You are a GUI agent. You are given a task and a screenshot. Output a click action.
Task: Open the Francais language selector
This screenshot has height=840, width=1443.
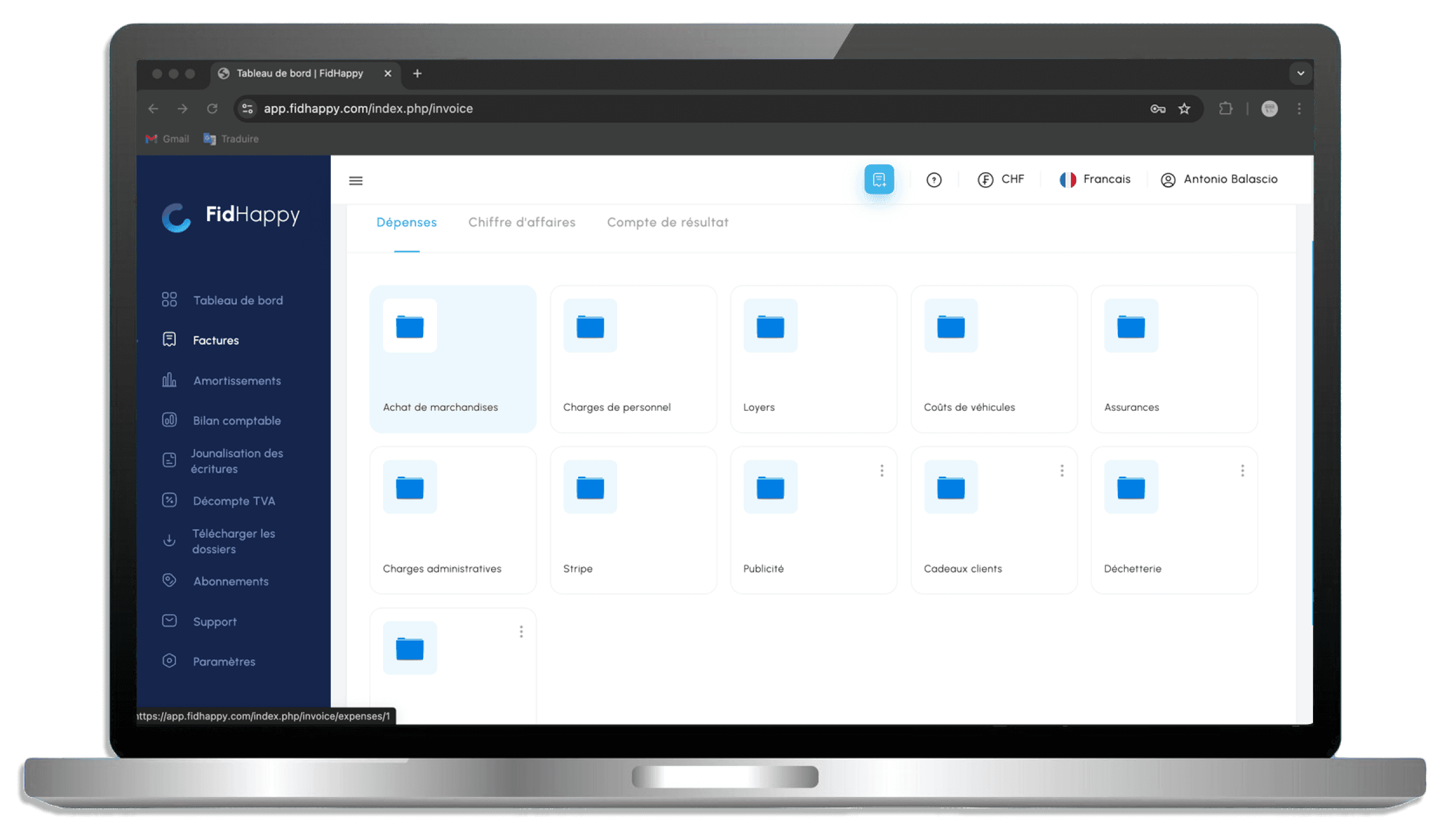point(1095,179)
